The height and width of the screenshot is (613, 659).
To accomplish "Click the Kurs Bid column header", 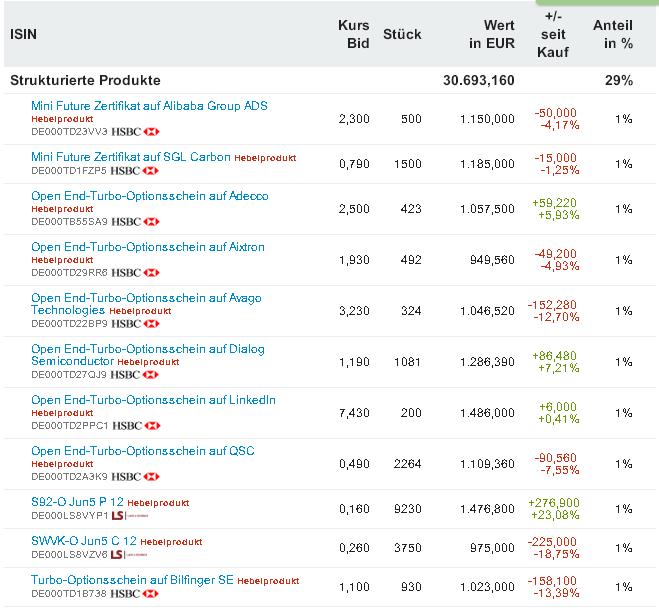I will pyautogui.click(x=353, y=34).
